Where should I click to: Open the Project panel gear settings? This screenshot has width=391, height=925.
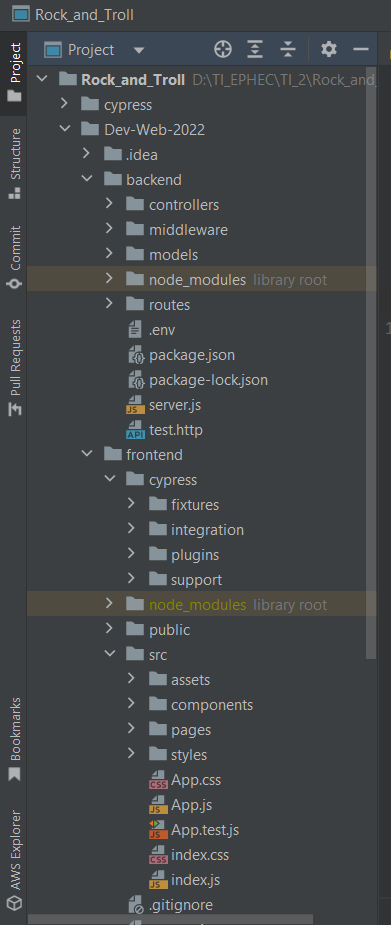329,50
